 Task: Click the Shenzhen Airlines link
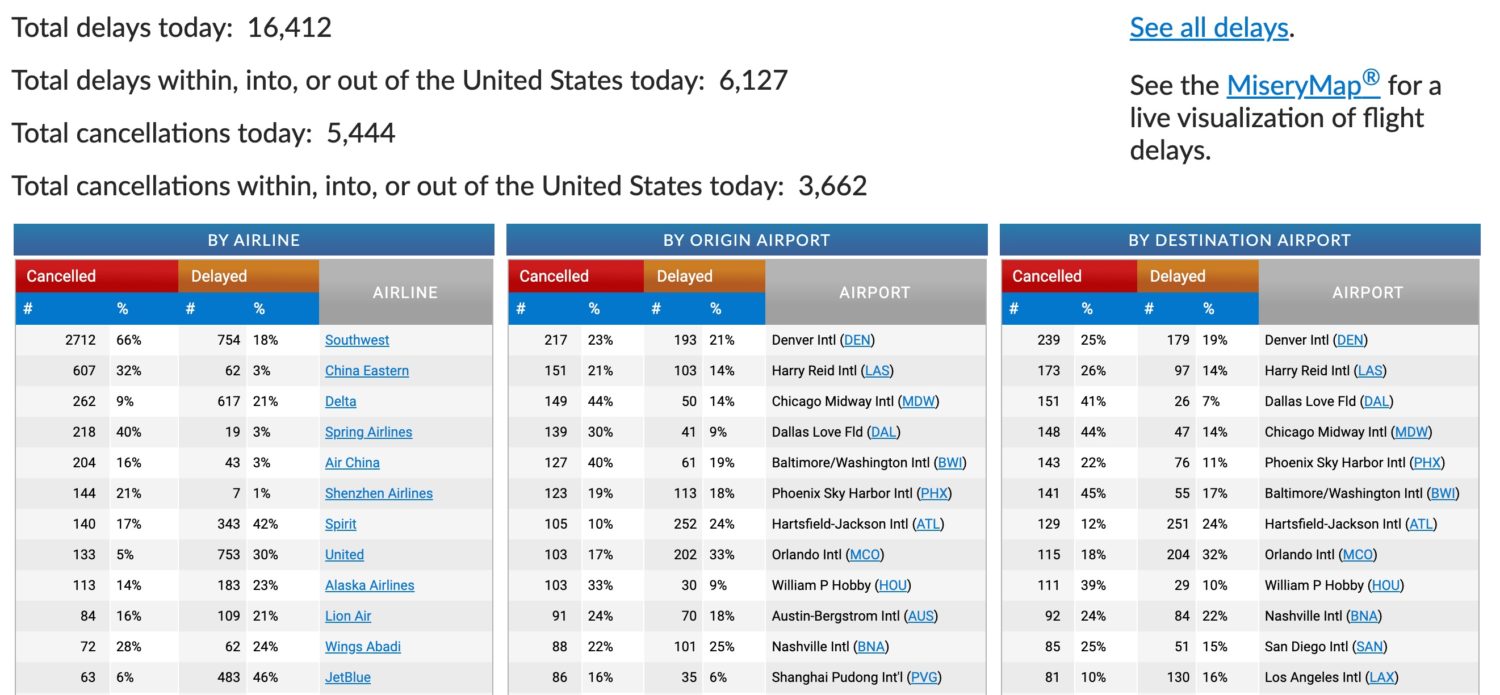[378, 493]
